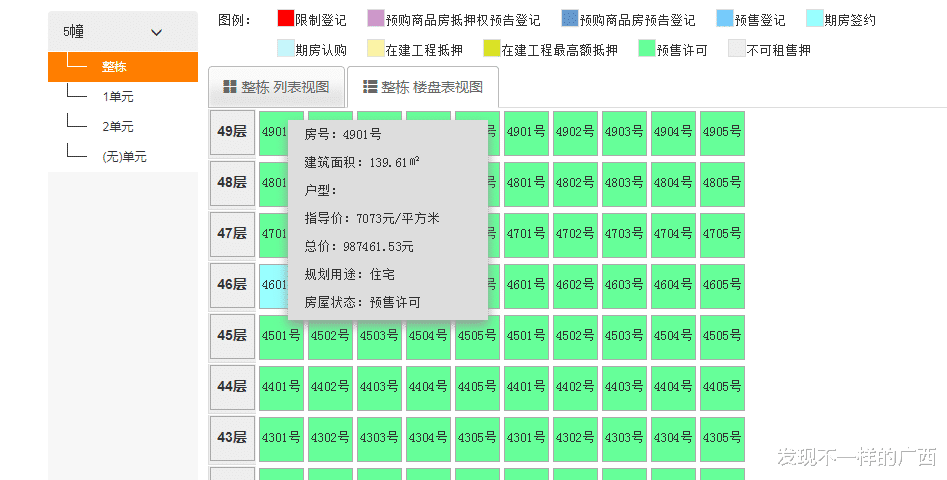Click tooltip text 建筑面积：139.61㎡
947x480 pixels.
[362, 162]
